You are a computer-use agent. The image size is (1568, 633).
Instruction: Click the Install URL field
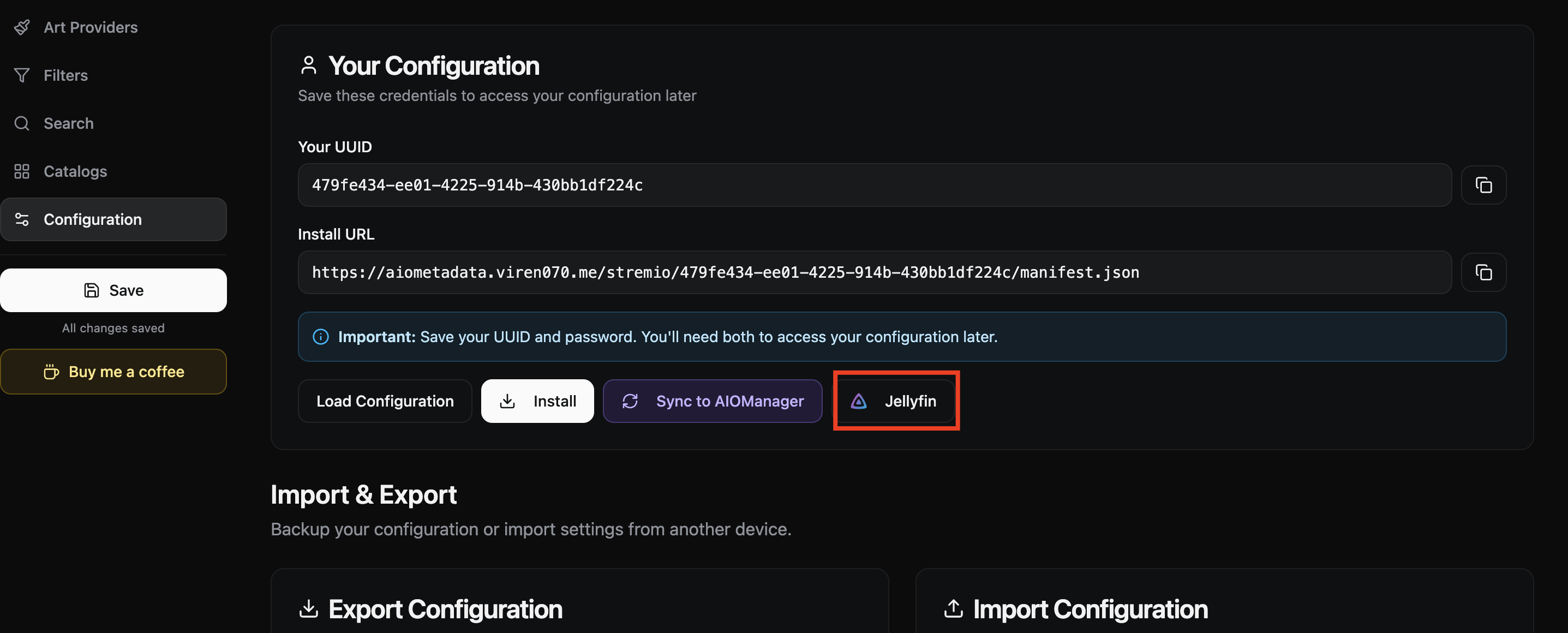pyautogui.click(x=874, y=272)
